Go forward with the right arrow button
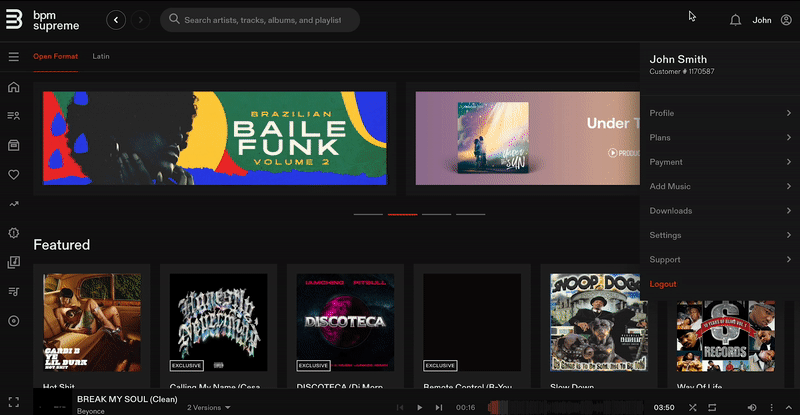Image resolution: width=800 pixels, height=415 pixels. click(140, 20)
